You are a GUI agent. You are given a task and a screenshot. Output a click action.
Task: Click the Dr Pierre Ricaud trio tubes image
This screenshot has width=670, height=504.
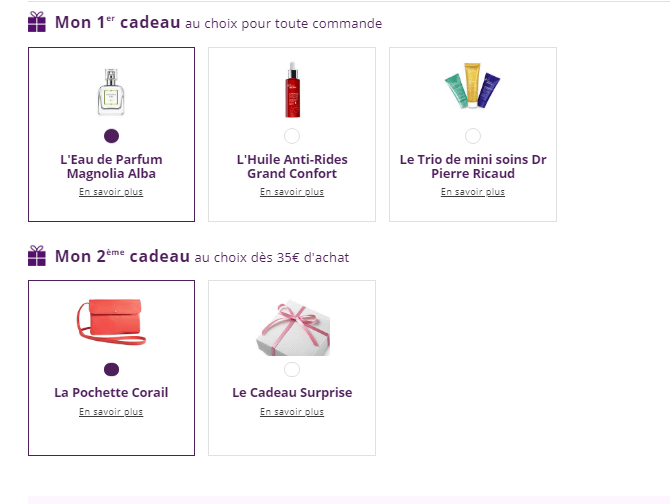point(472,88)
